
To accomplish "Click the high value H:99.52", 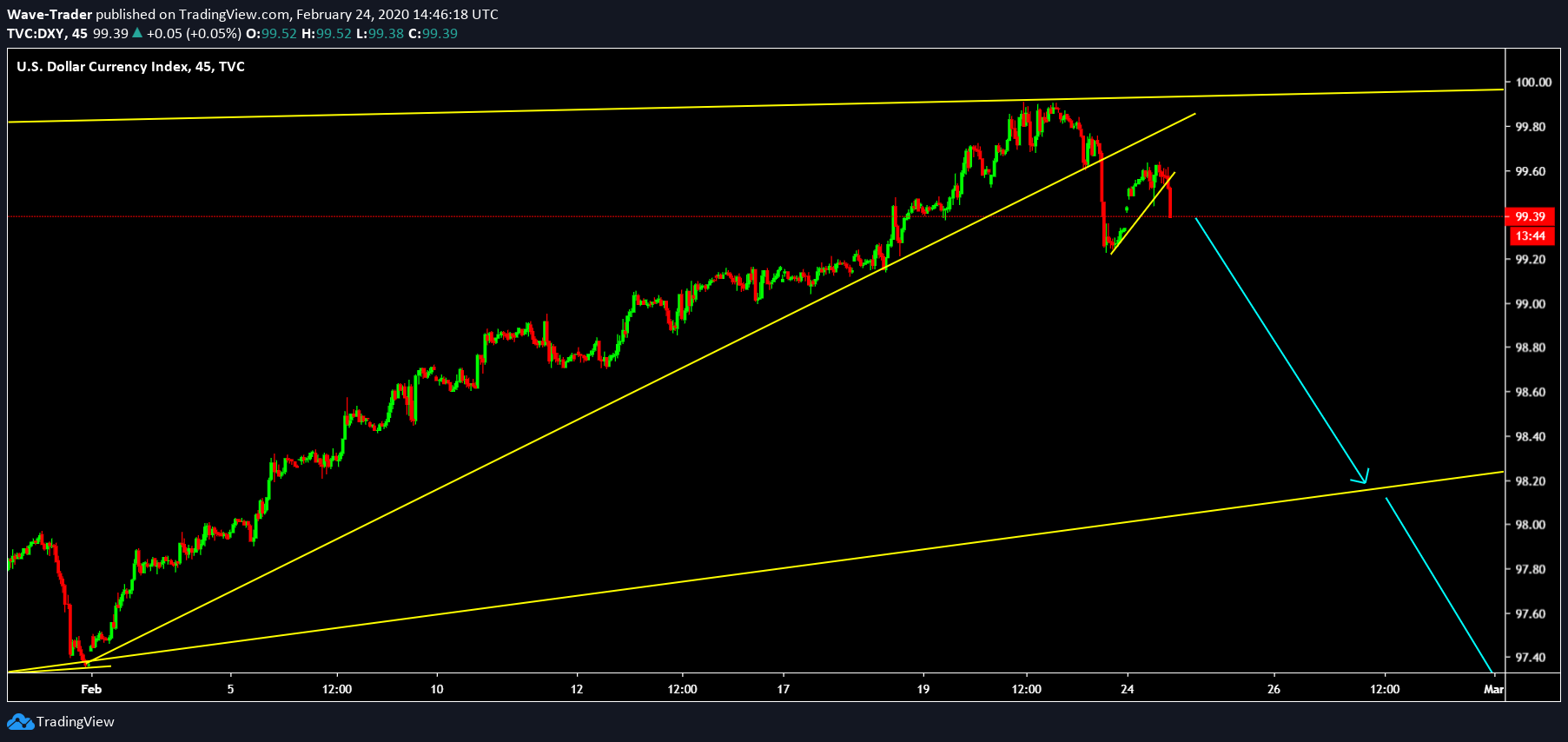I will click(327, 34).
